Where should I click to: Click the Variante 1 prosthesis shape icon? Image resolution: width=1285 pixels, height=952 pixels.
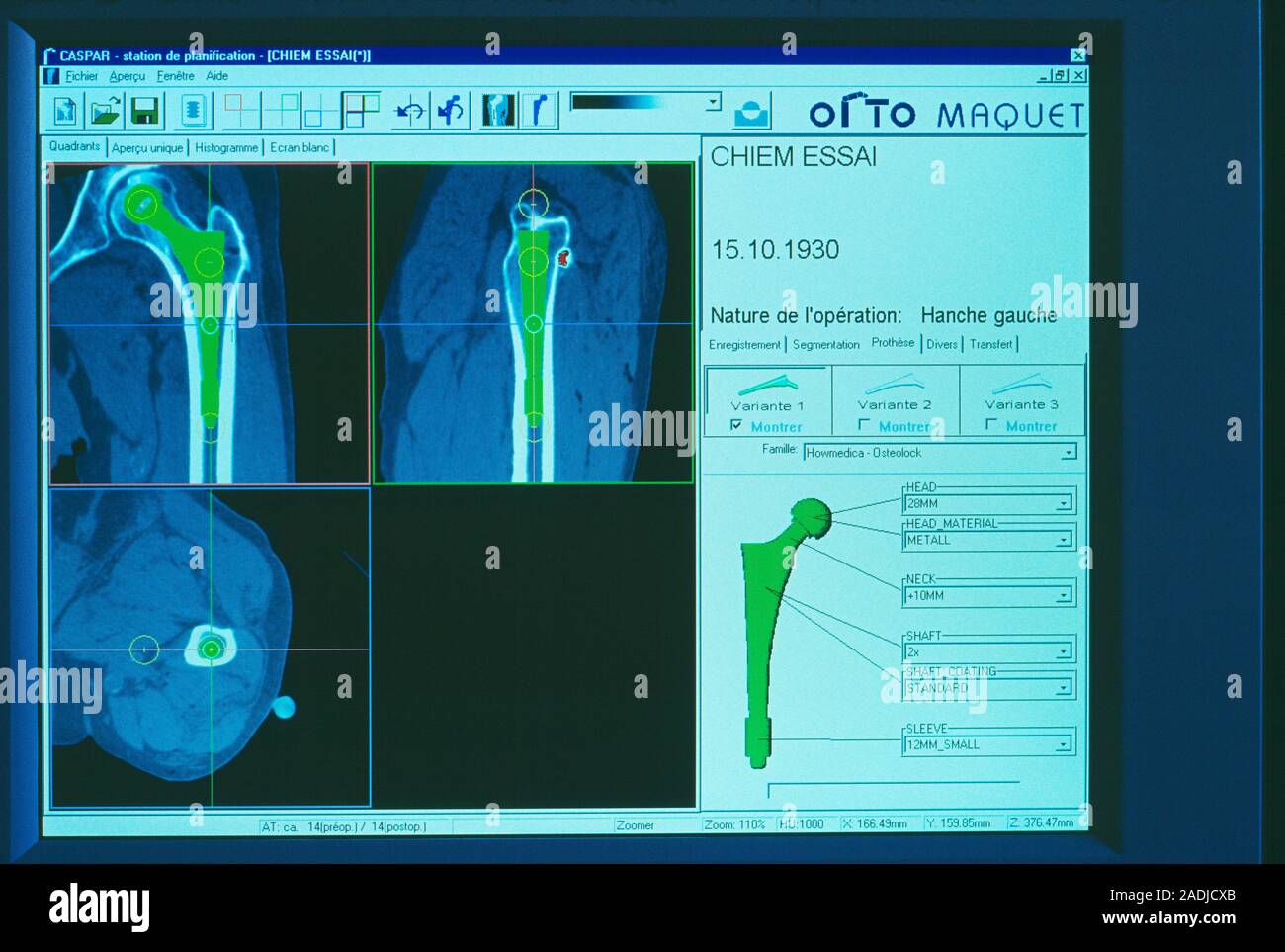click(x=768, y=385)
